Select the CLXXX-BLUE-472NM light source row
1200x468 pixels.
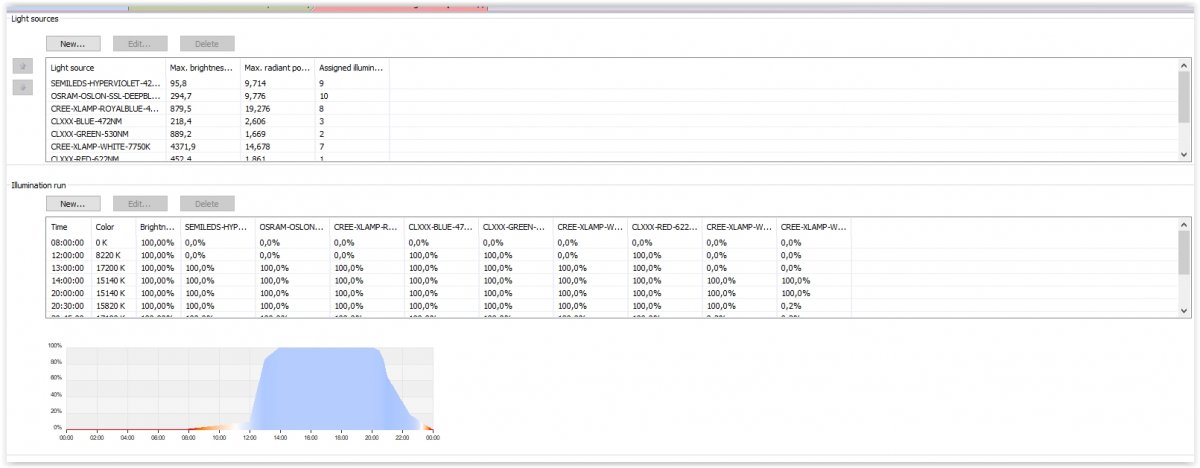612,120
